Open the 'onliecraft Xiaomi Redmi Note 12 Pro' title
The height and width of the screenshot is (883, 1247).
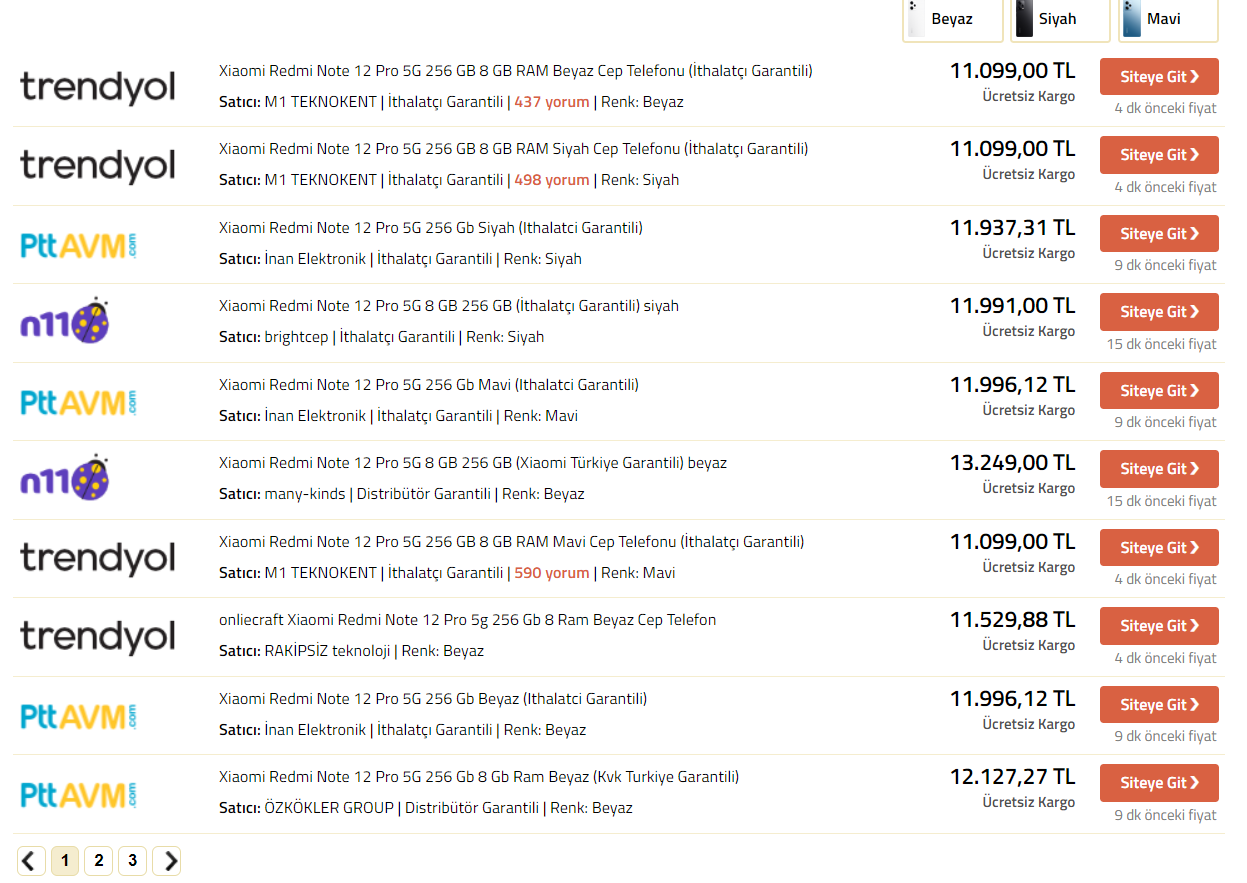pyautogui.click(x=468, y=620)
